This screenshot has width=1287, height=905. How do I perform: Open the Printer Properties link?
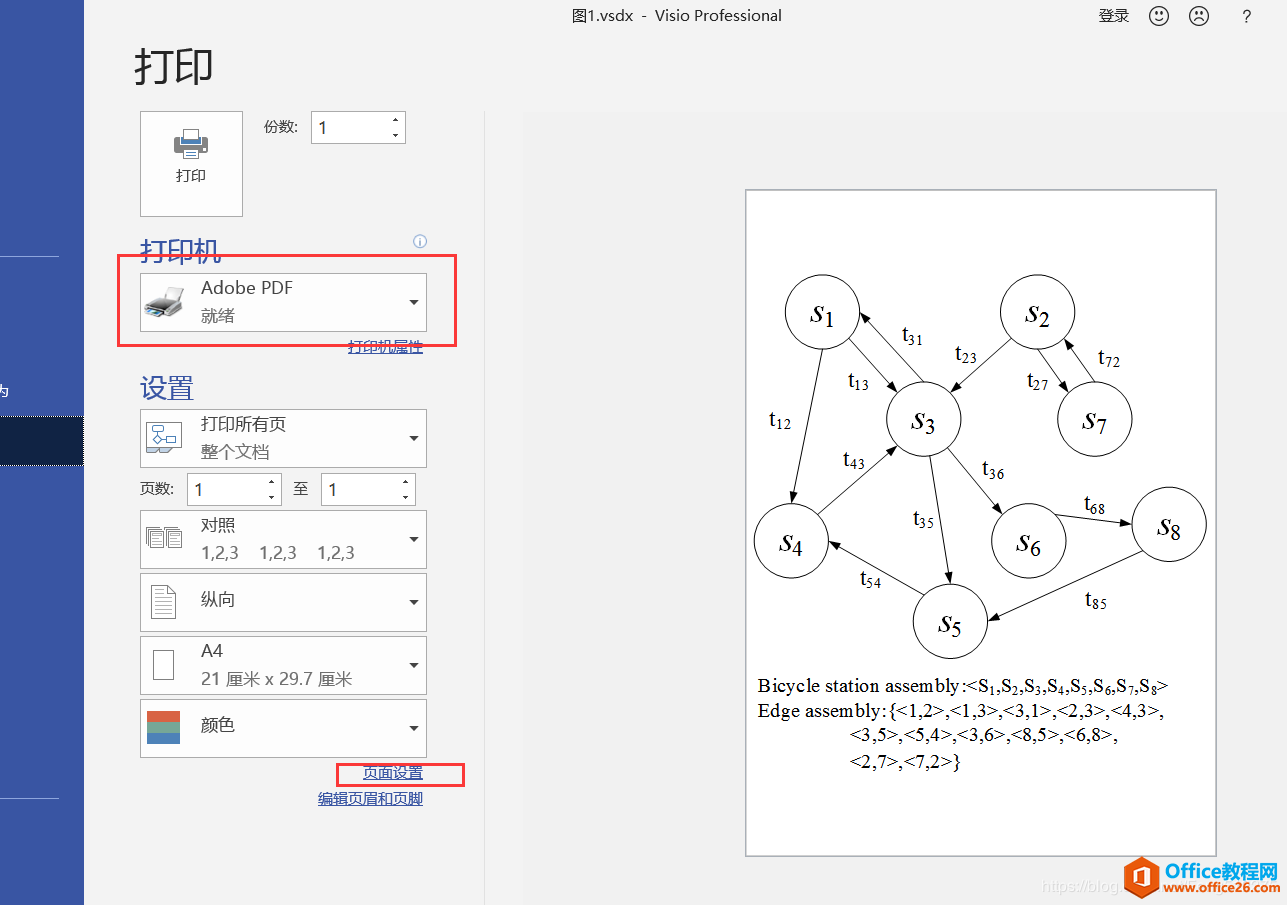[385, 347]
